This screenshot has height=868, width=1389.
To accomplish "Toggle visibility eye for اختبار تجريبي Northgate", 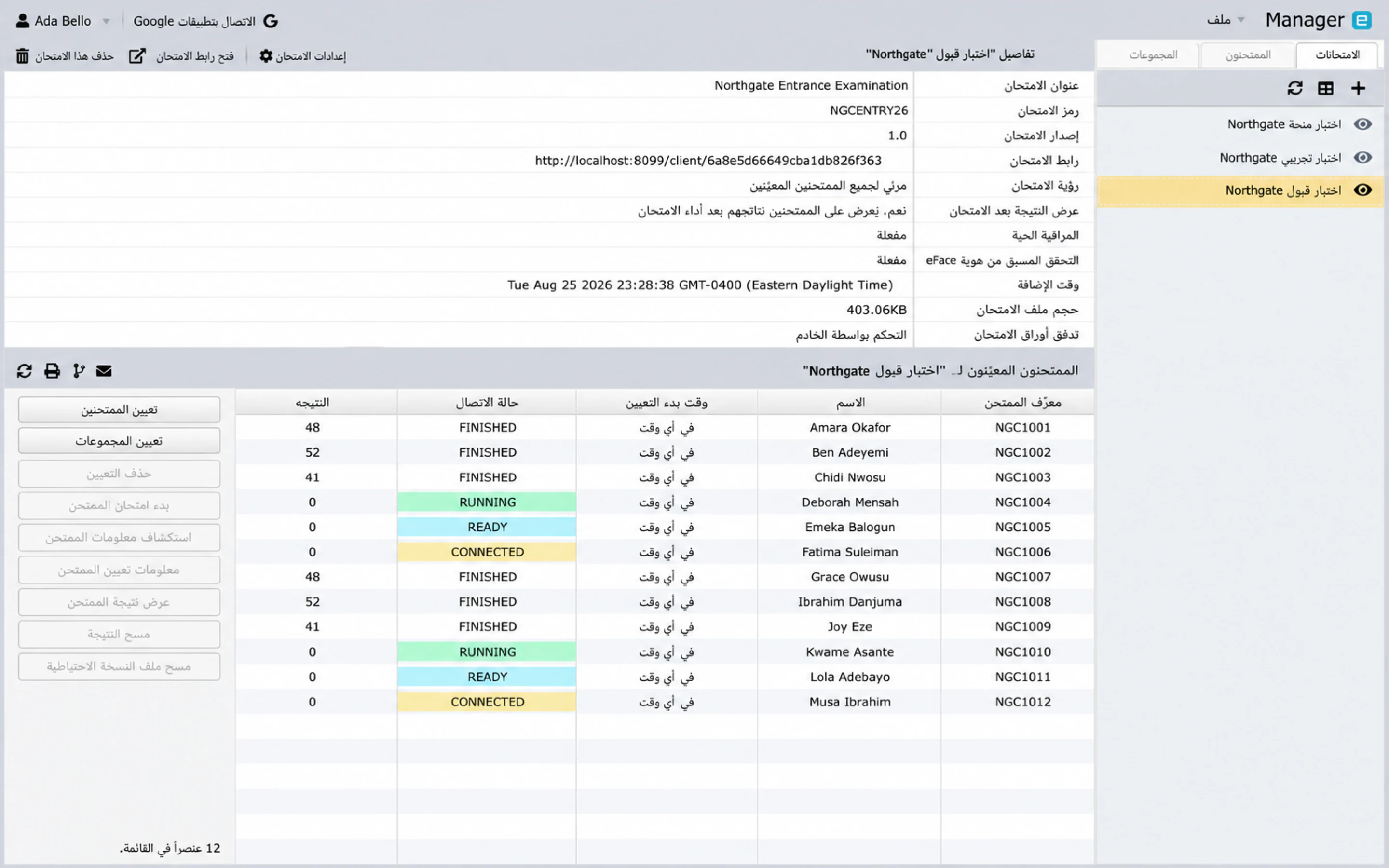I will (1362, 157).
